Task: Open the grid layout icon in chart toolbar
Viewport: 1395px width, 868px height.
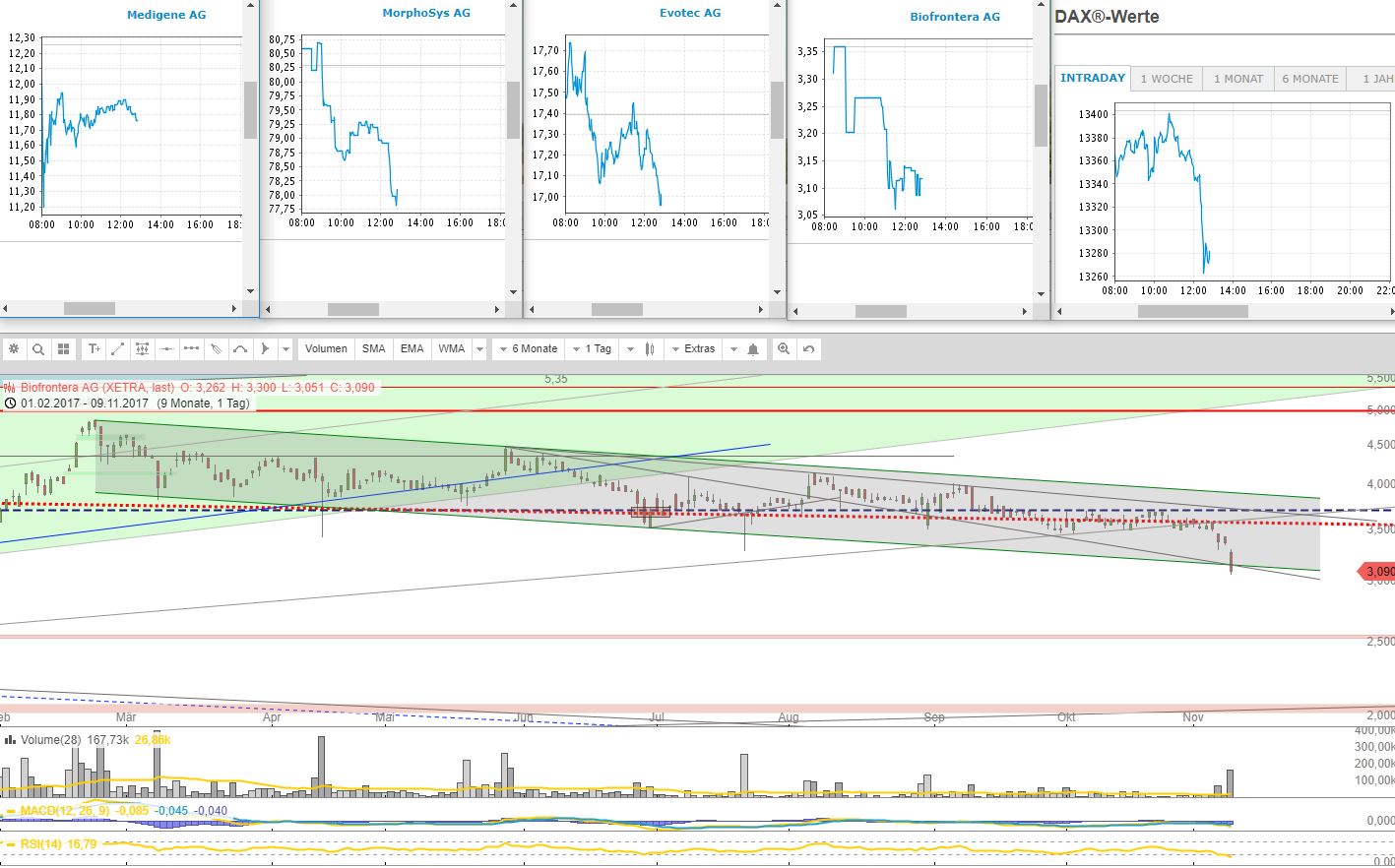Action: tap(63, 349)
